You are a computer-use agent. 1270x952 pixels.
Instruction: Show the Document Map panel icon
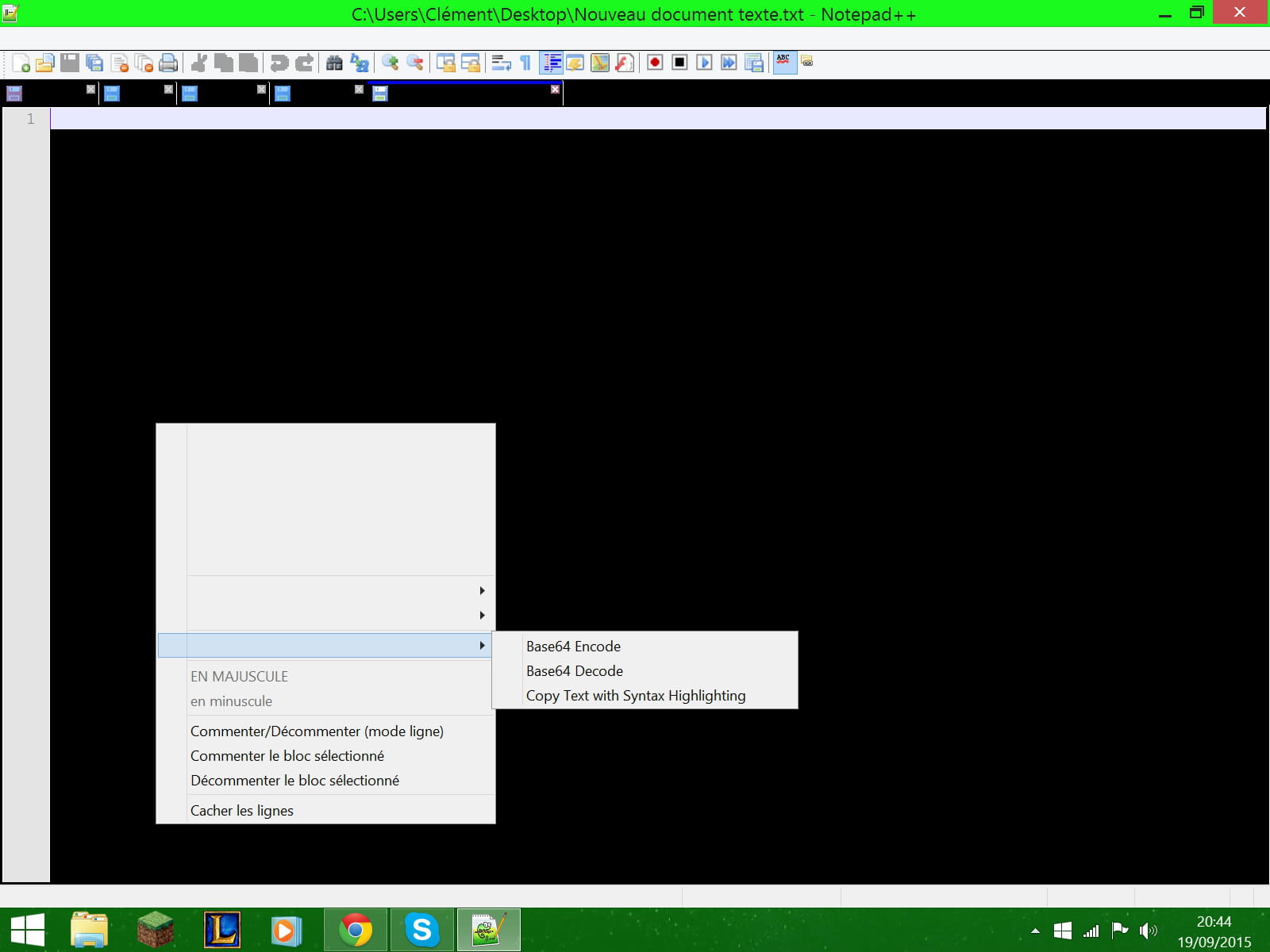click(600, 63)
